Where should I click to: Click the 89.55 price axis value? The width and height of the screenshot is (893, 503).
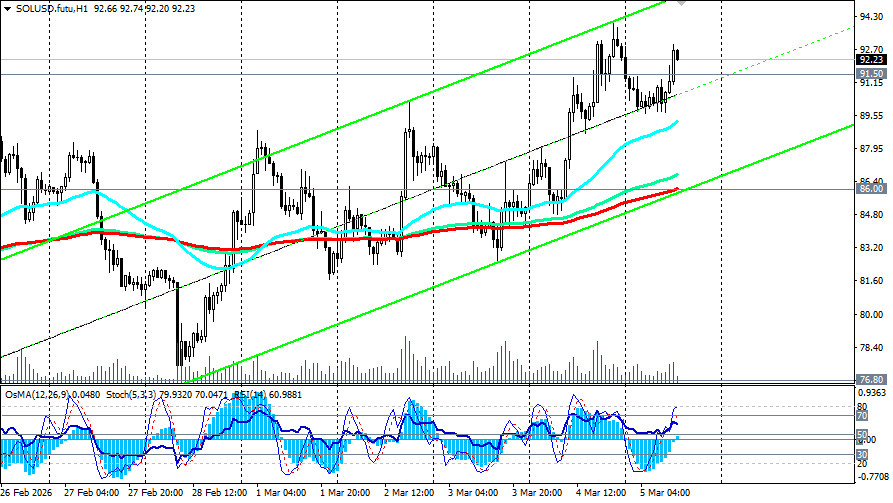coord(871,116)
